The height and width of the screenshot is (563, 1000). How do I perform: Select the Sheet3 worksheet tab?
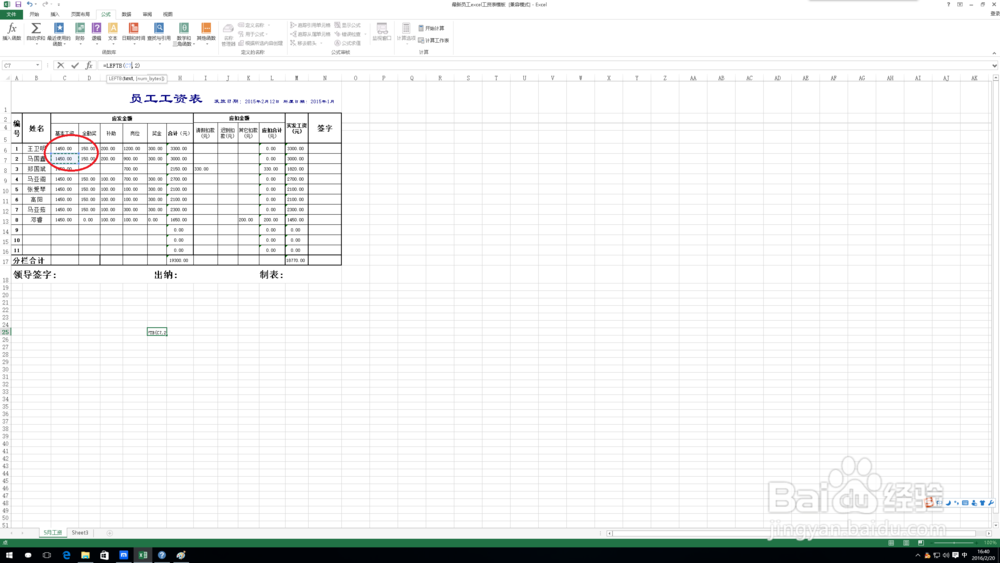pos(80,532)
